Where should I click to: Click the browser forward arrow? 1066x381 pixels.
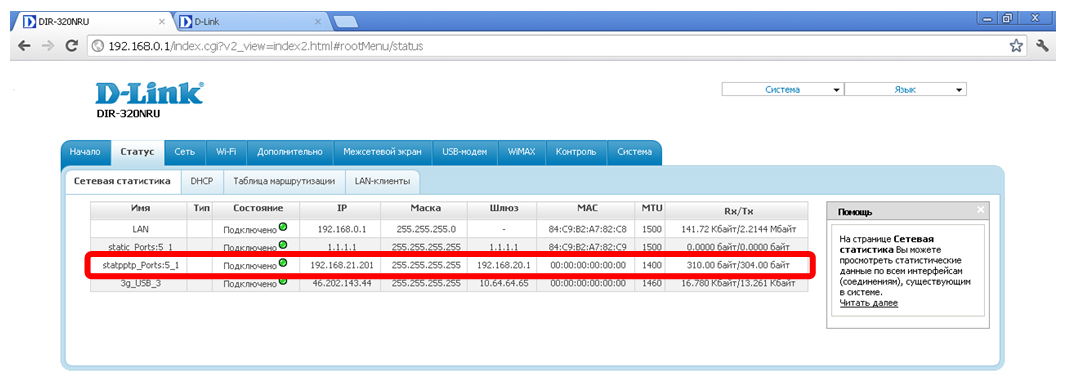click(x=47, y=46)
